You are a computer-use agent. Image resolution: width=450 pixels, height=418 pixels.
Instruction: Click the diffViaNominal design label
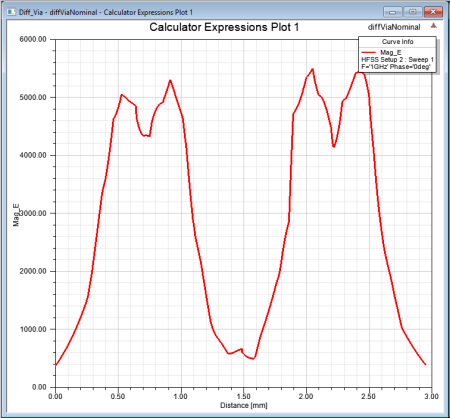click(394, 27)
